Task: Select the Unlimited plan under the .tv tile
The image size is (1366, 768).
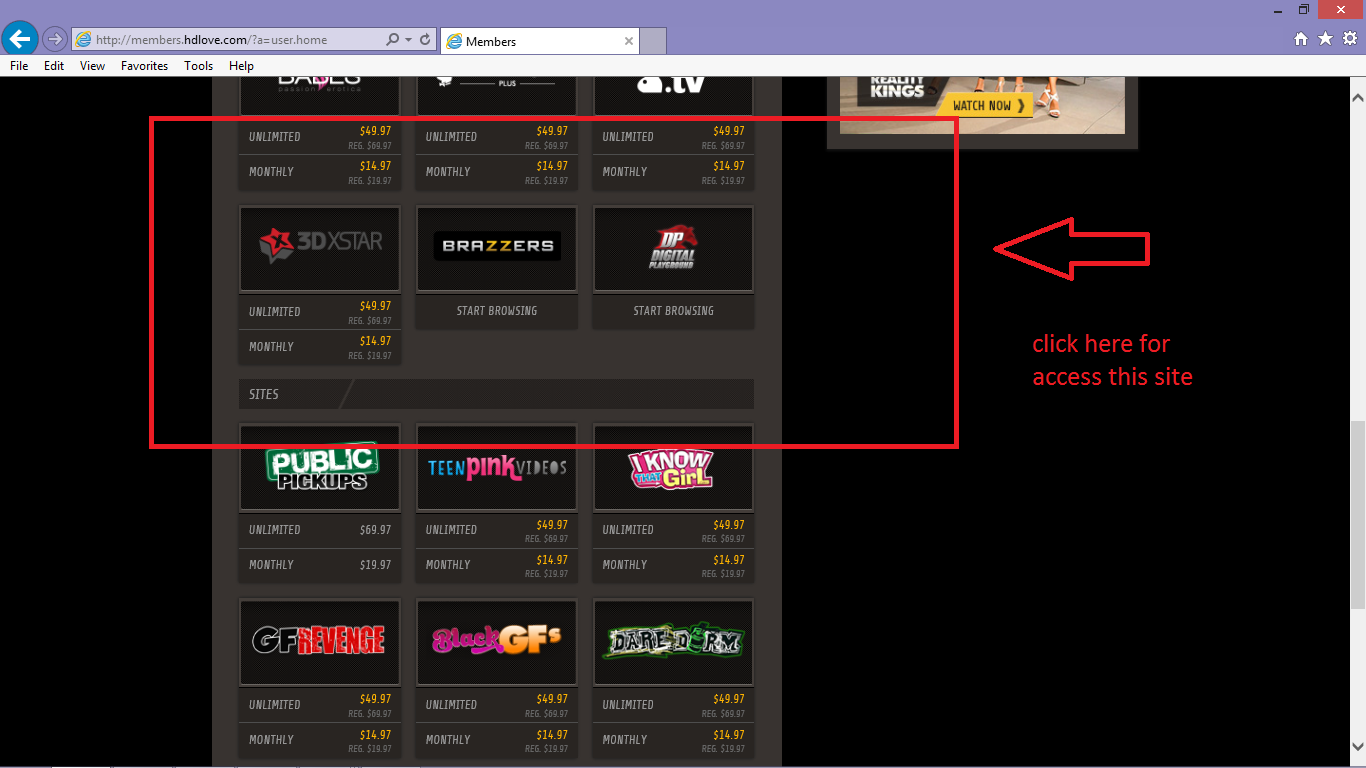Action: coord(673,137)
